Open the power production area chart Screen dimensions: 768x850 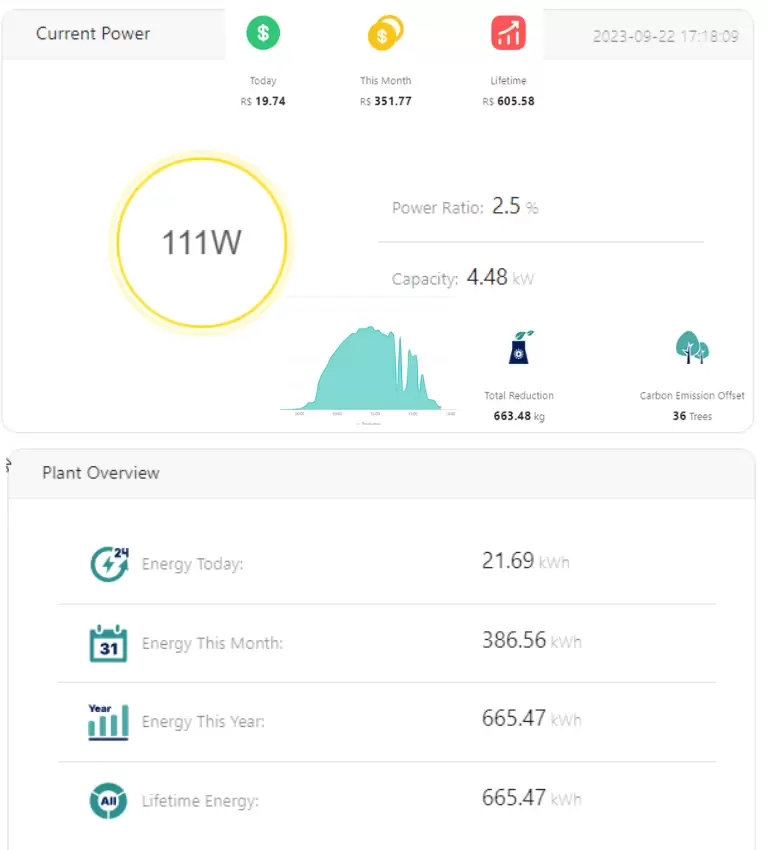click(x=370, y=372)
